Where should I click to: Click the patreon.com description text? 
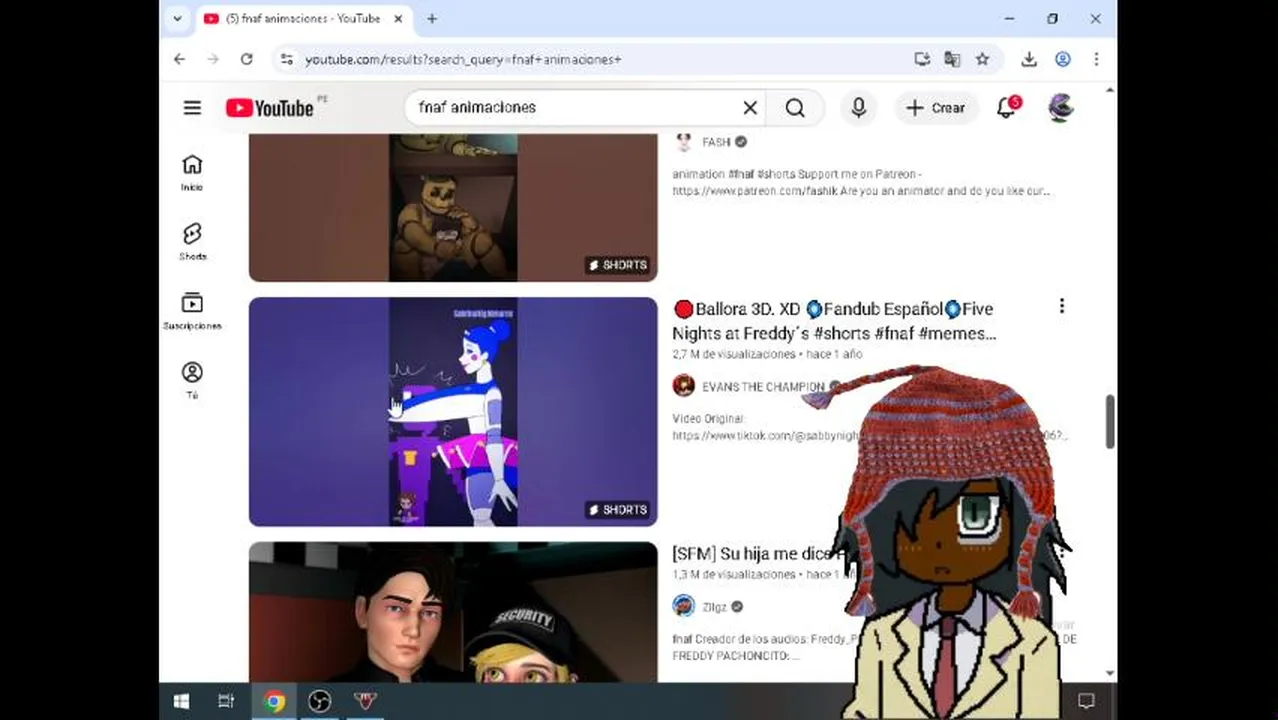(861, 182)
